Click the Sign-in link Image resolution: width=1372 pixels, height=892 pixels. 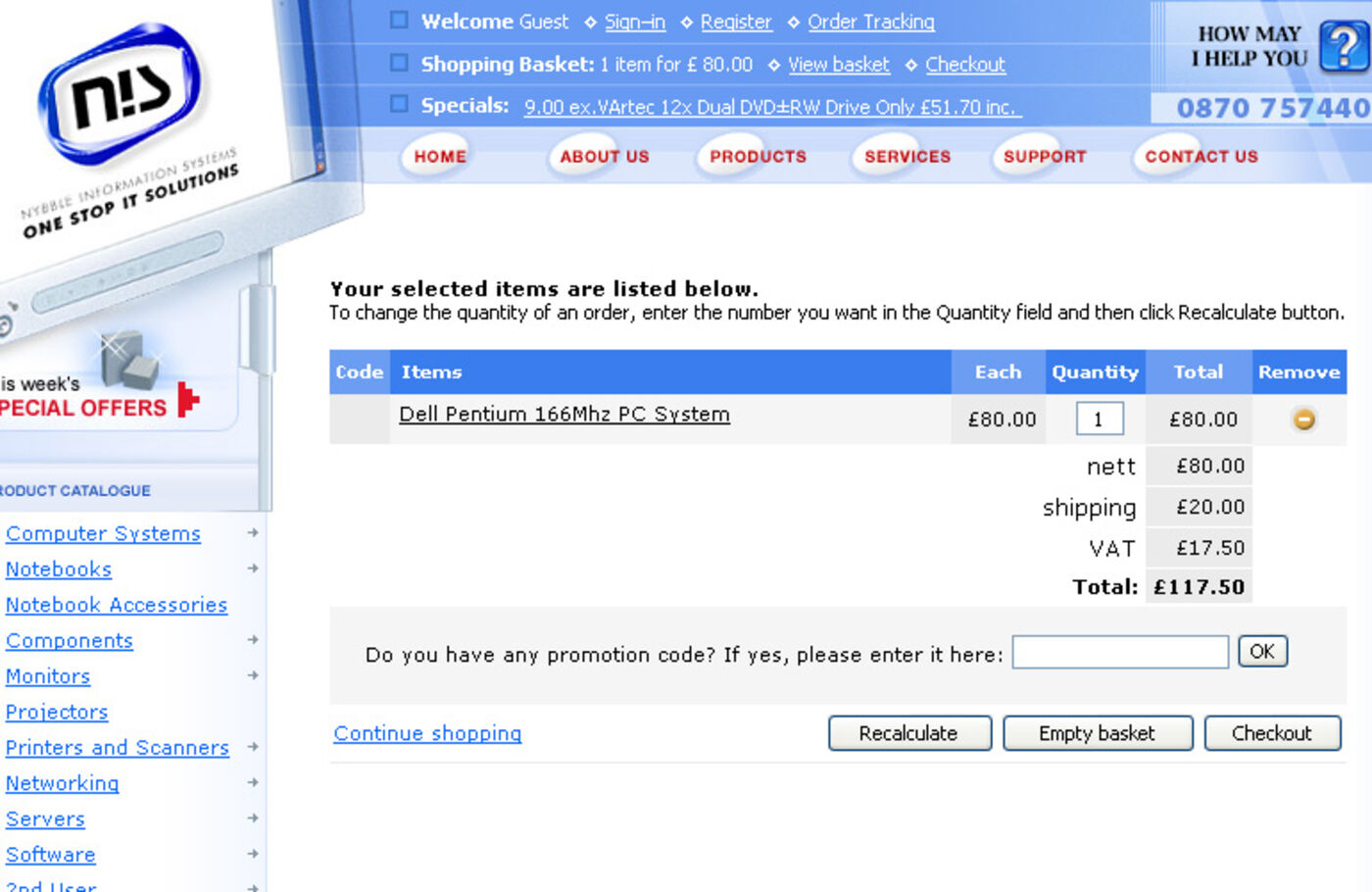click(x=634, y=22)
